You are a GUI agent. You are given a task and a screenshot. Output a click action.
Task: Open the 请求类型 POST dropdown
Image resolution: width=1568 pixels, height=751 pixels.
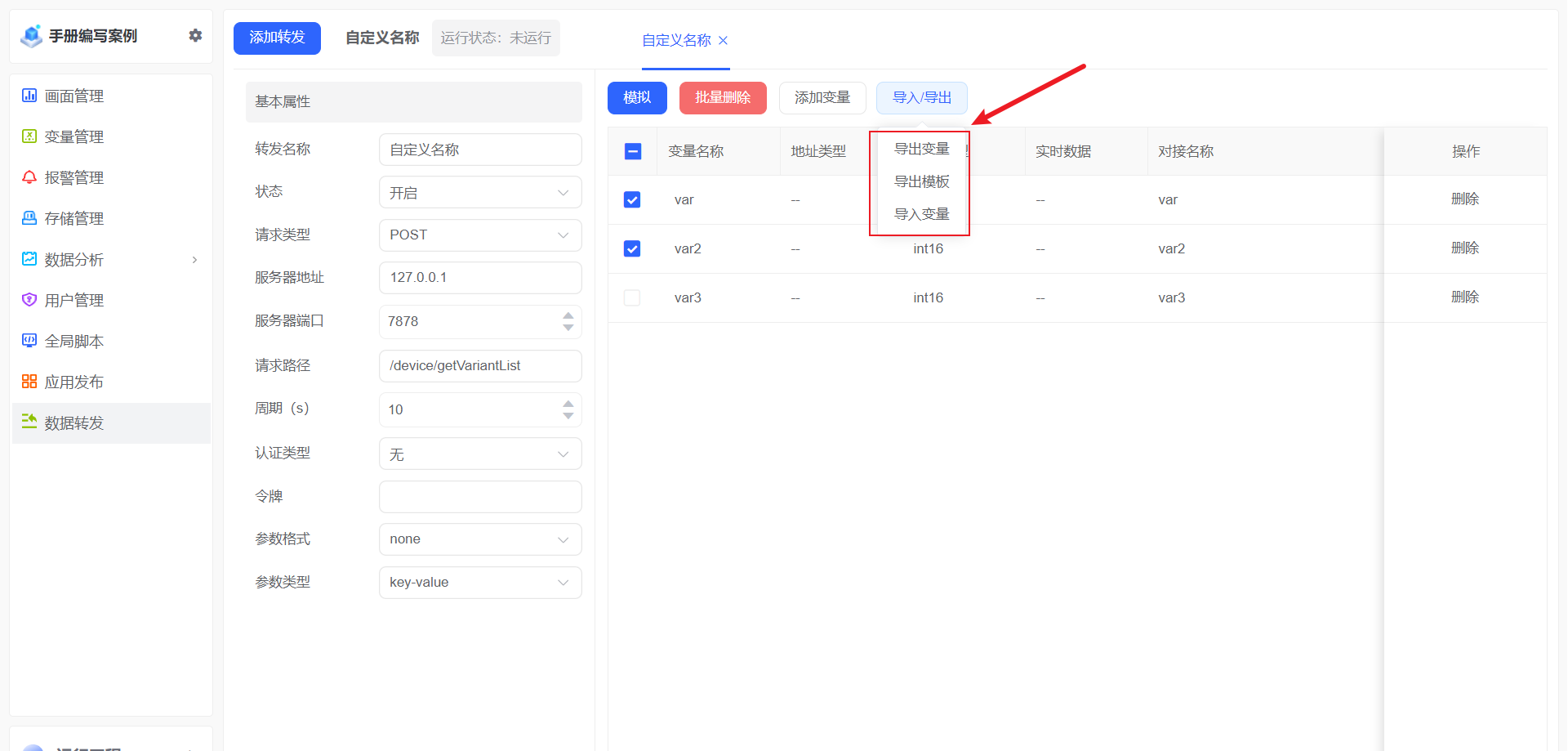pyautogui.click(x=480, y=235)
